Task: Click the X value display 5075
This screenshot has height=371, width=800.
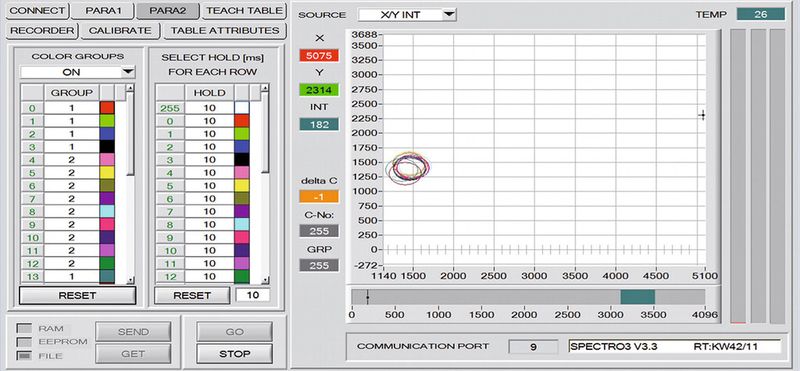Action: [319, 55]
